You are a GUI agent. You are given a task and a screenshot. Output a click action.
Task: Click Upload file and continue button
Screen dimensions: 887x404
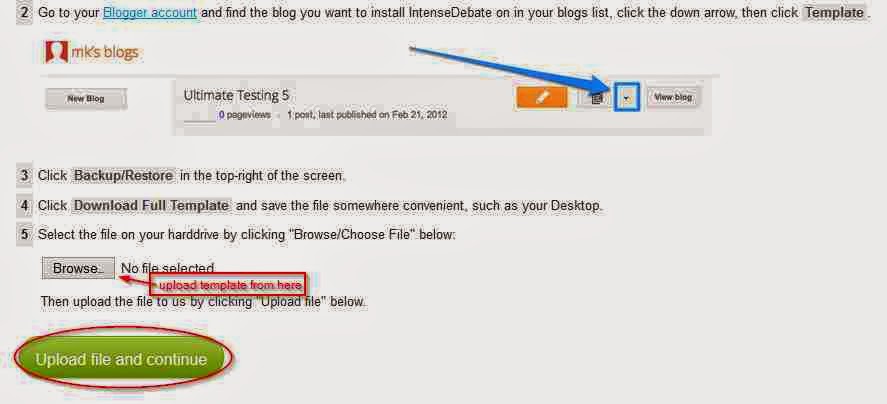pos(122,359)
